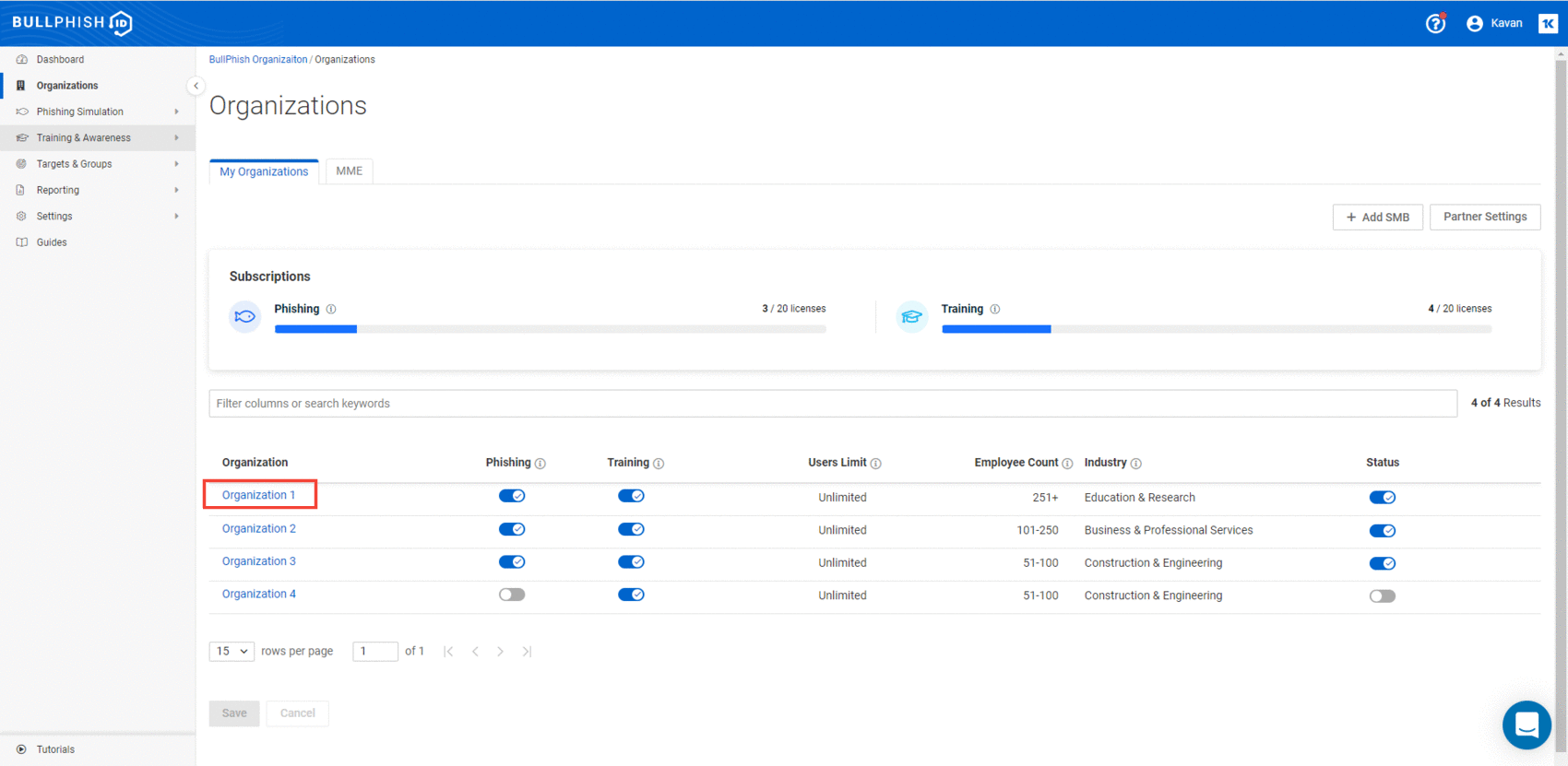This screenshot has width=1568, height=766.
Task: Toggle Training for Organization 2
Action: (x=631, y=529)
